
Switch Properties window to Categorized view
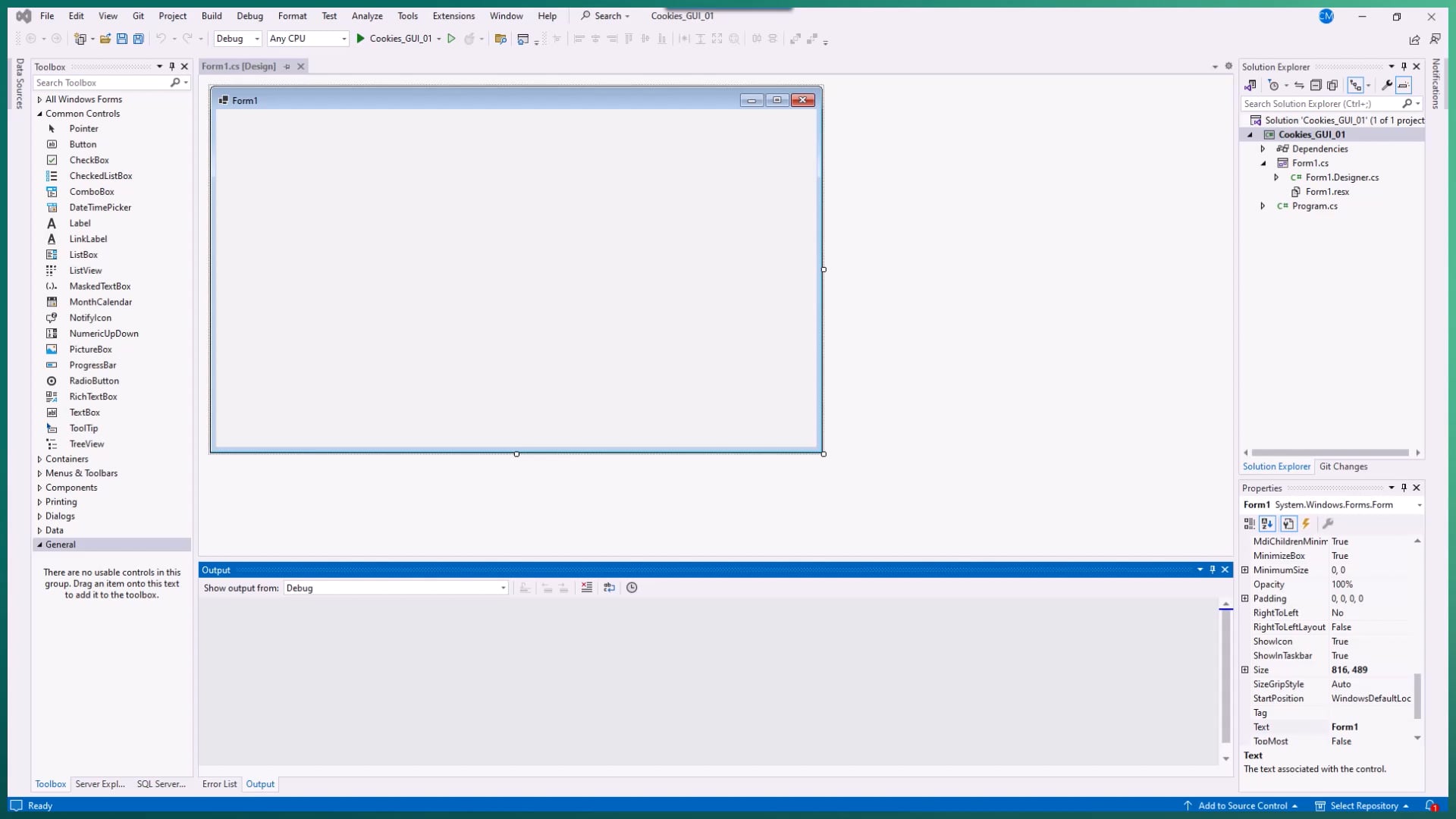coord(1247,523)
